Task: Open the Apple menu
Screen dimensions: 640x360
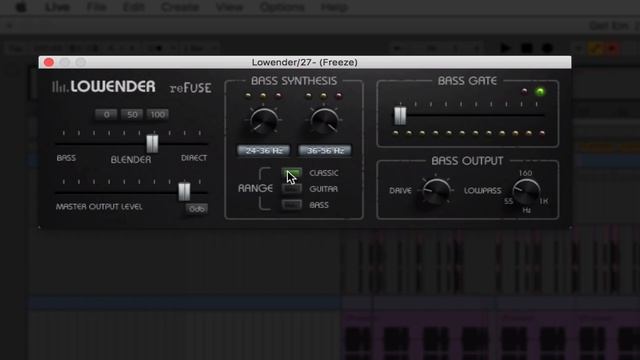Action: (21, 7)
